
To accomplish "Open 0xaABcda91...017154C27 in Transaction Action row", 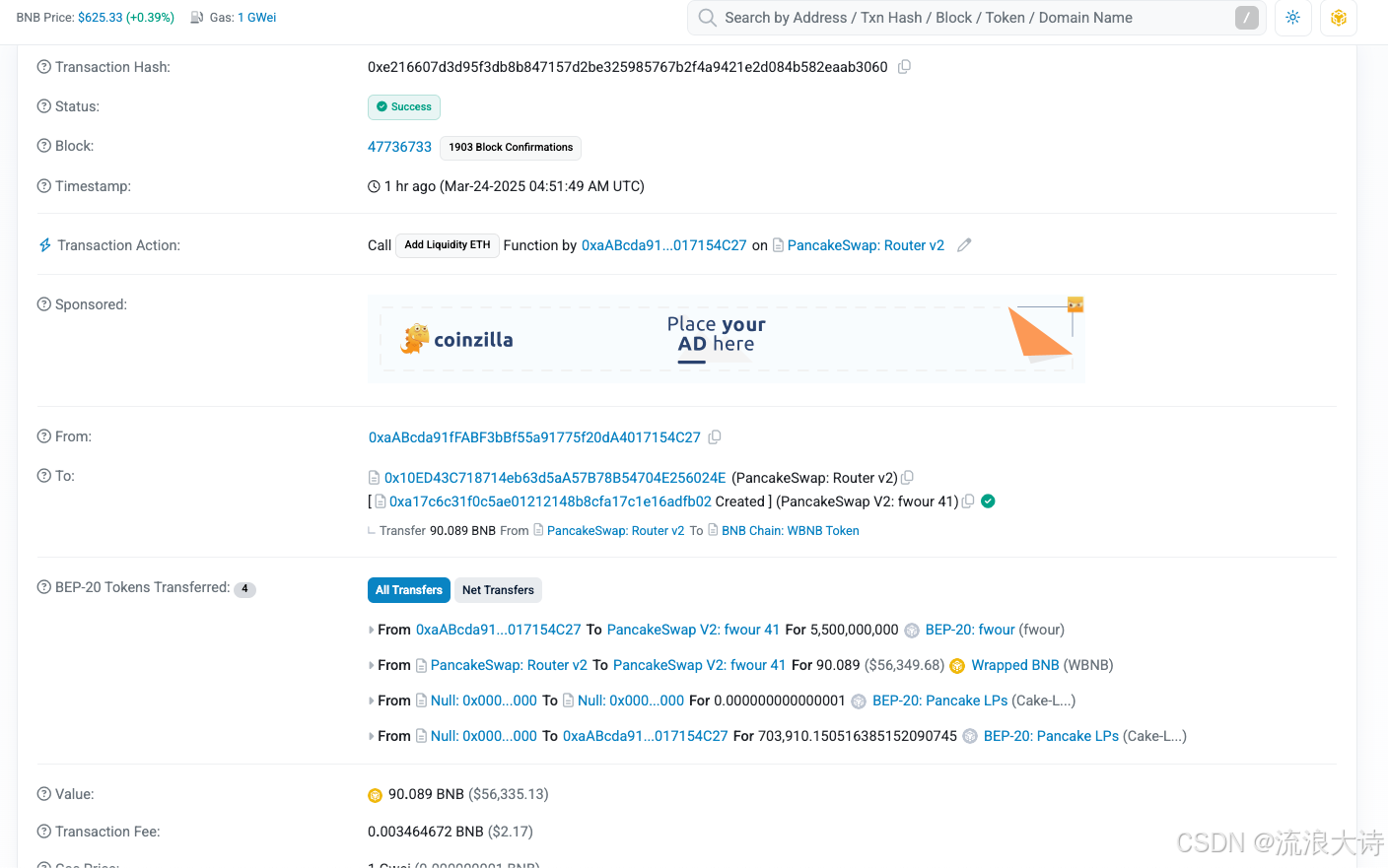I will click(x=664, y=245).
